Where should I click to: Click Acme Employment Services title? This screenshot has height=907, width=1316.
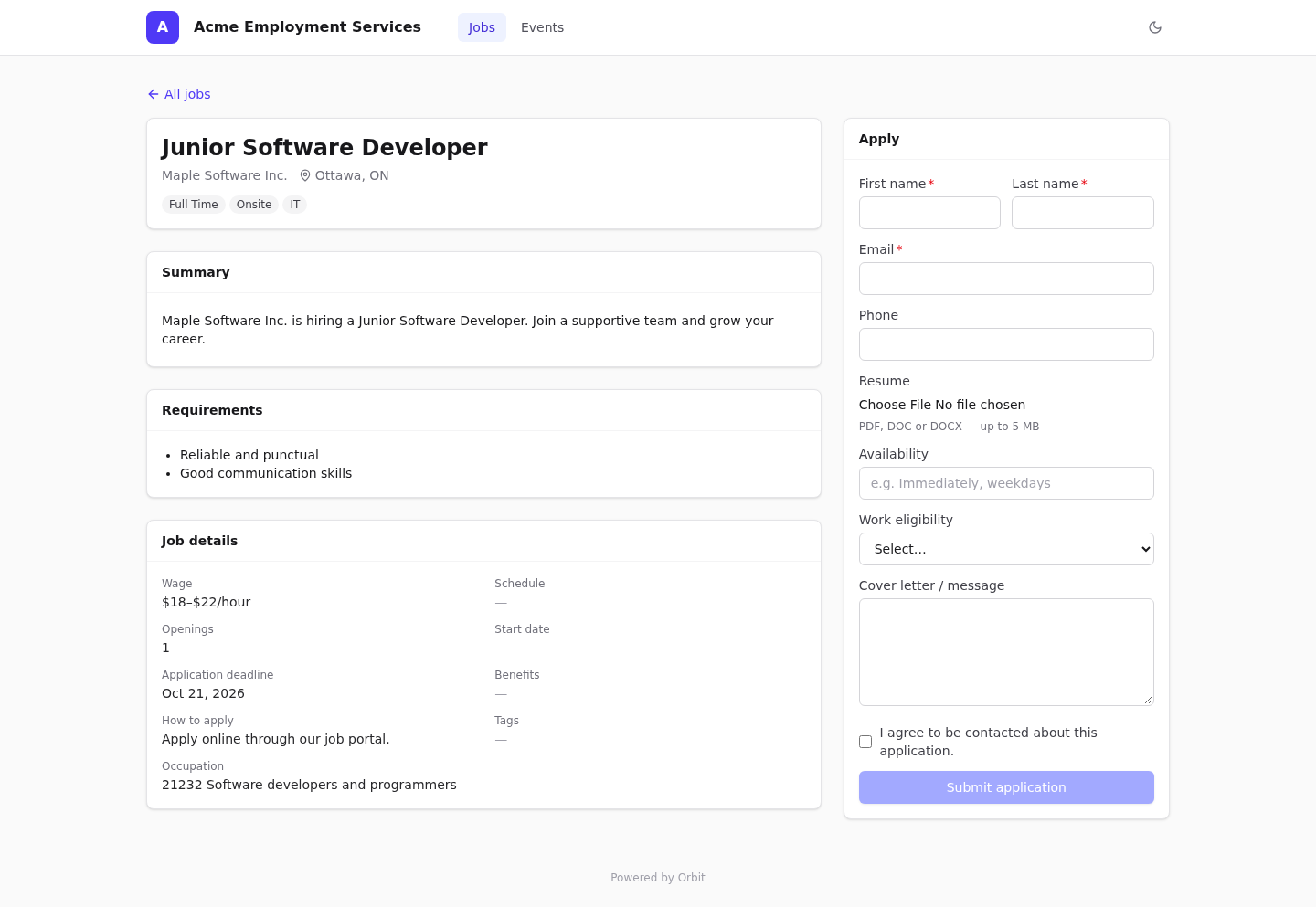pos(307,27)
